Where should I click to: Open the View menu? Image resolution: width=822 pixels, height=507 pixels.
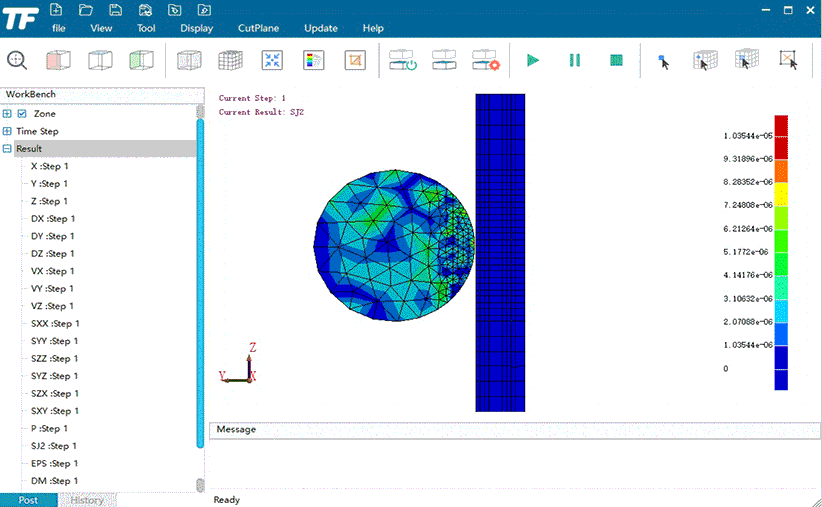(x=101, y=28)
